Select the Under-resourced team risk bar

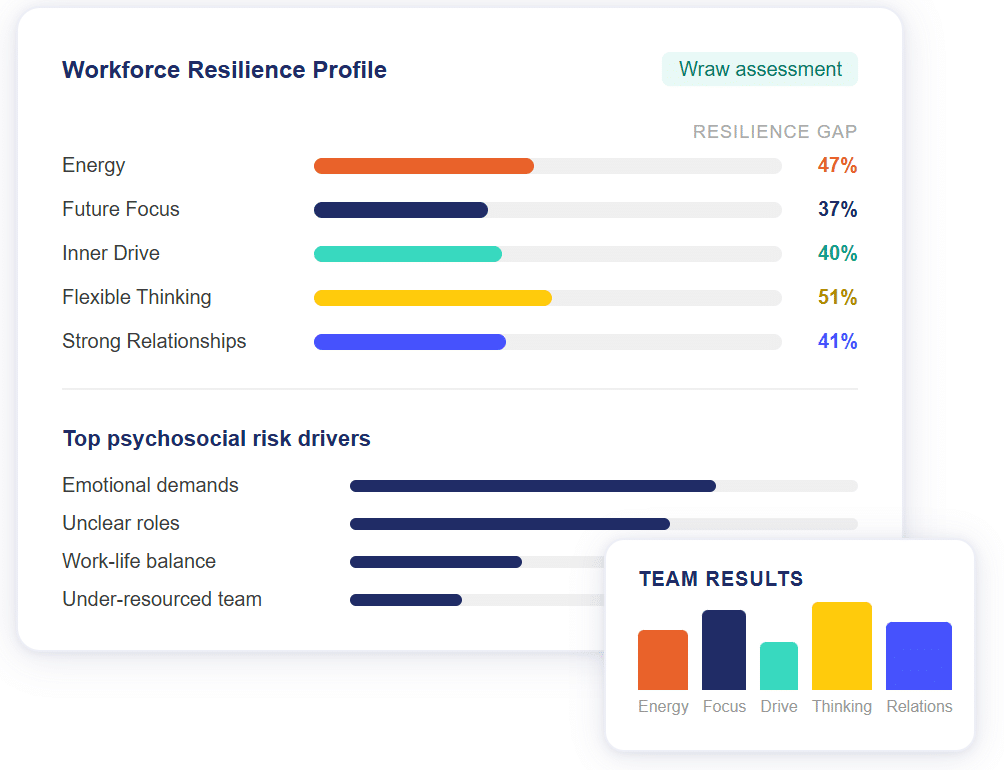tap(406, 600)
